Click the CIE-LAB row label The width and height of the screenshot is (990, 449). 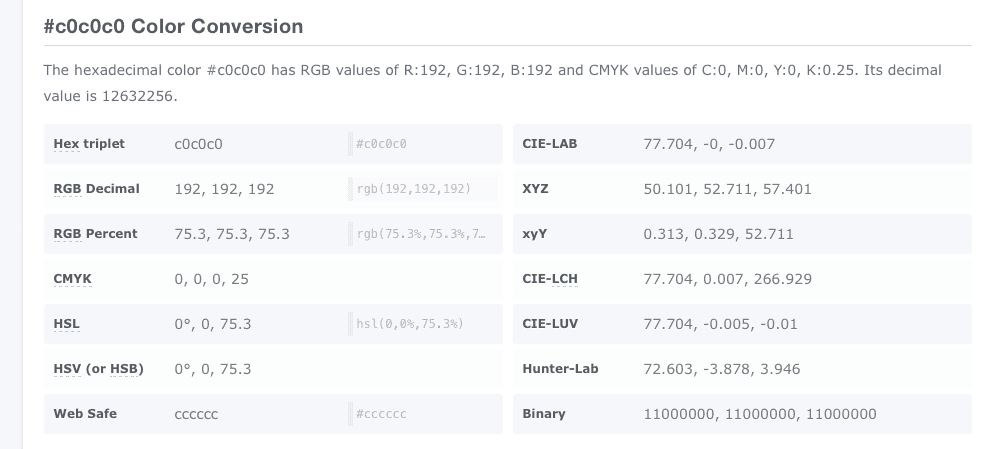coord(549,144)
